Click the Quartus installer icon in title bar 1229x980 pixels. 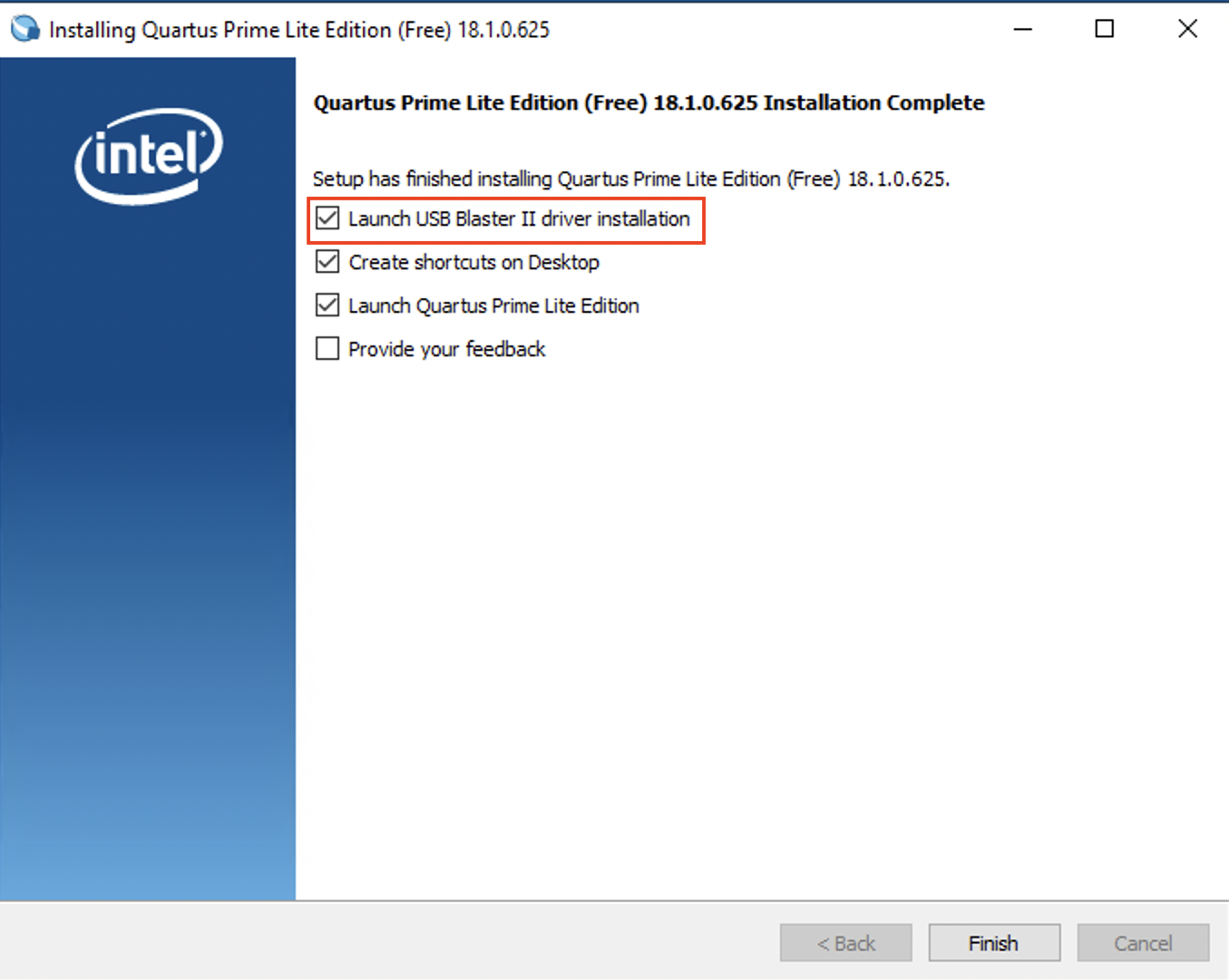click(24, 29)
